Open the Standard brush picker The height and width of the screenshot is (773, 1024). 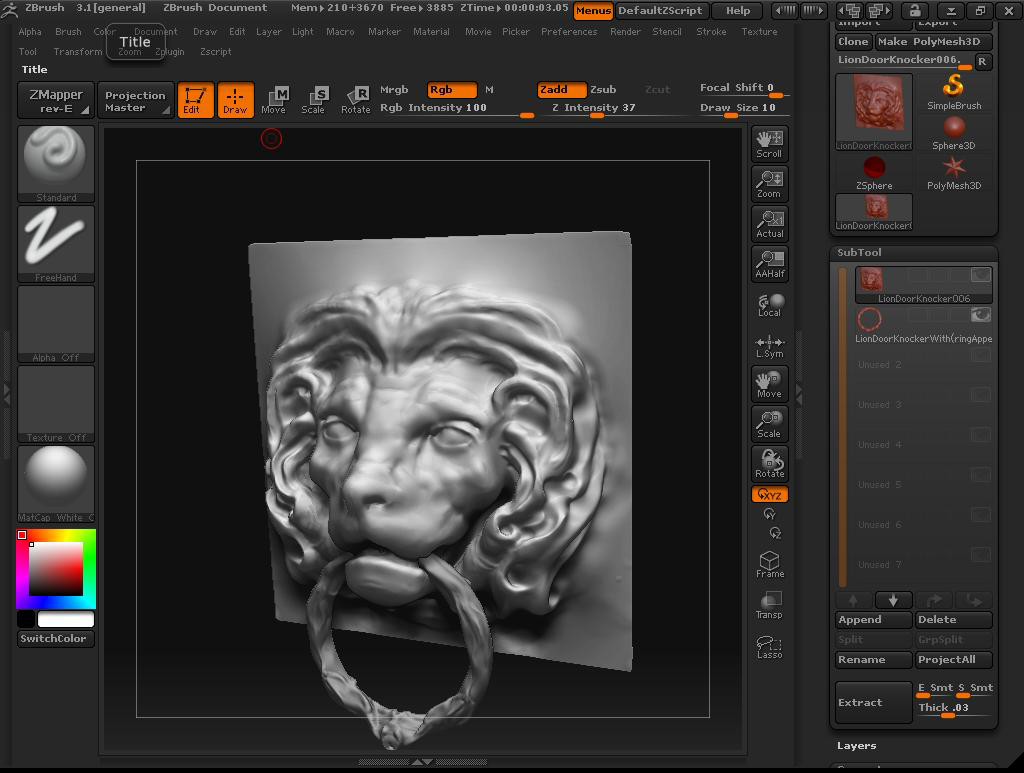56,164
